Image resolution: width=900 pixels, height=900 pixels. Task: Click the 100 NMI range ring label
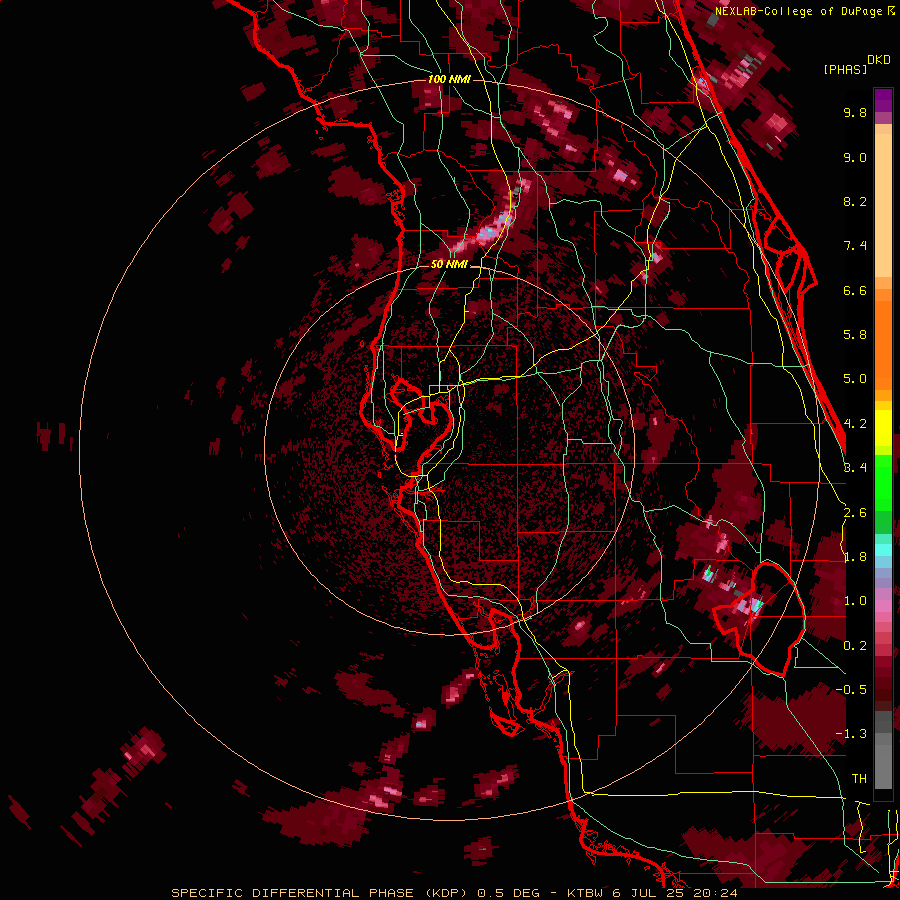[x=449, y=79]
